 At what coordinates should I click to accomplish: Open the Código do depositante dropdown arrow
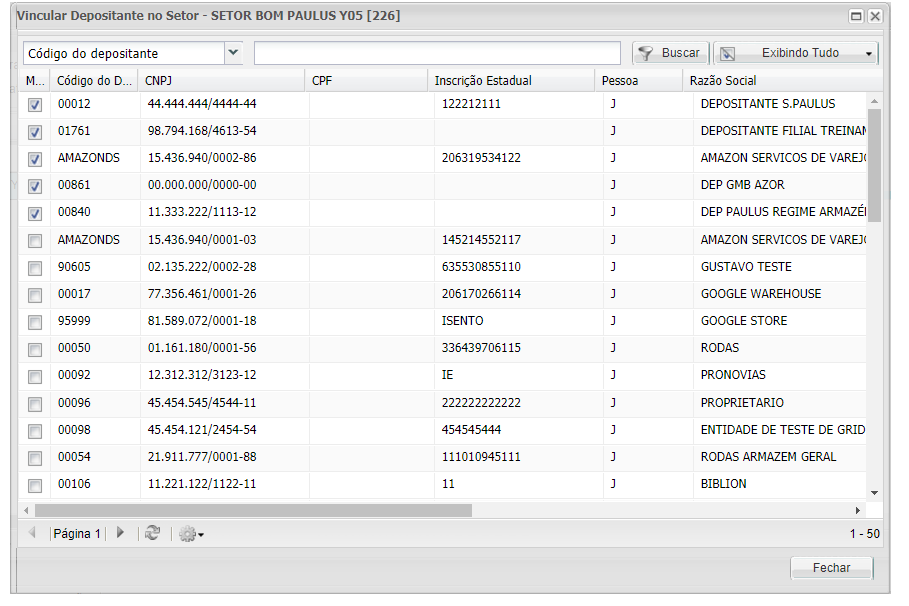233,53
